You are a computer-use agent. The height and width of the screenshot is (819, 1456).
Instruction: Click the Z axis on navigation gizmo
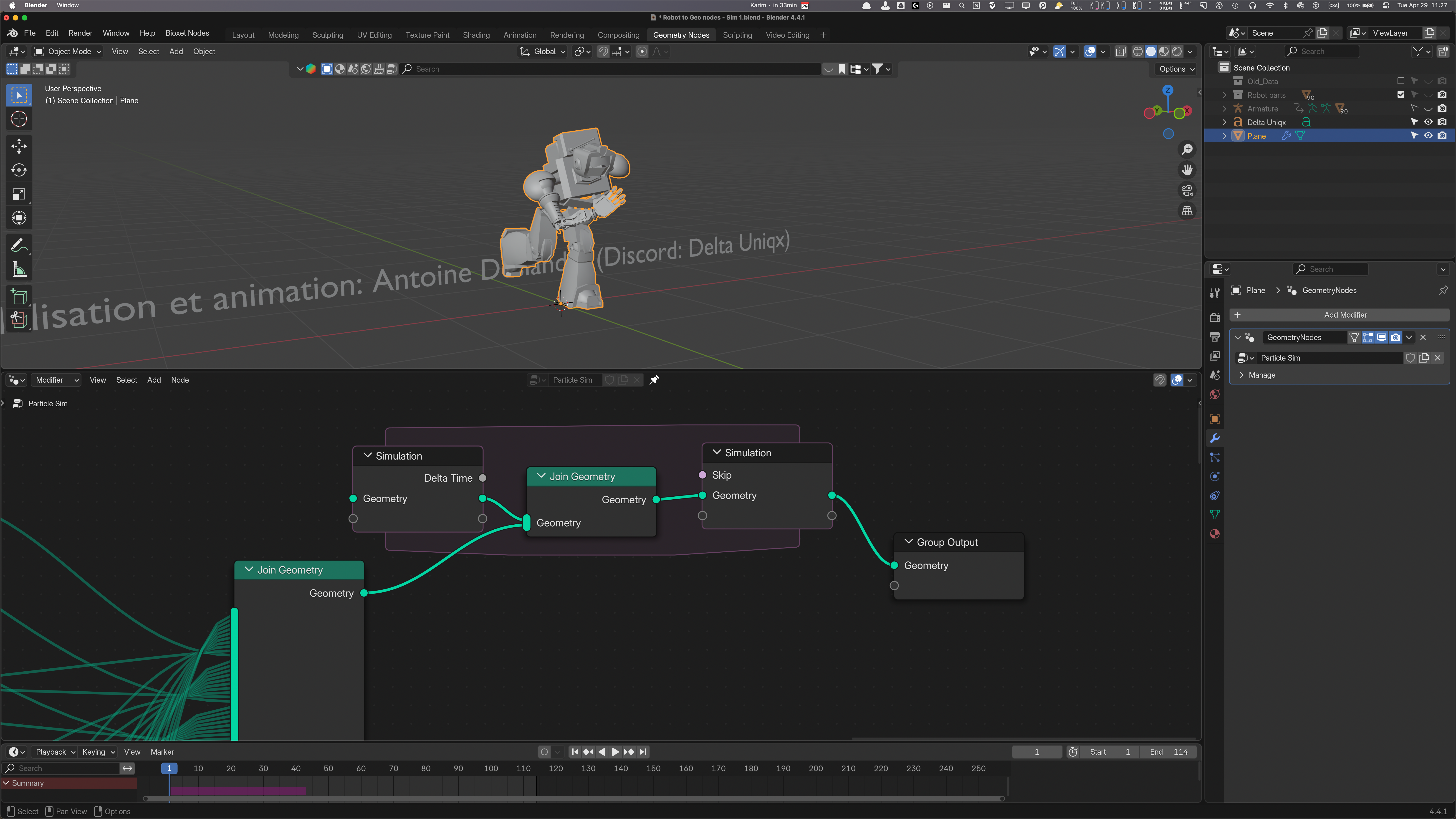(1168, 90)
